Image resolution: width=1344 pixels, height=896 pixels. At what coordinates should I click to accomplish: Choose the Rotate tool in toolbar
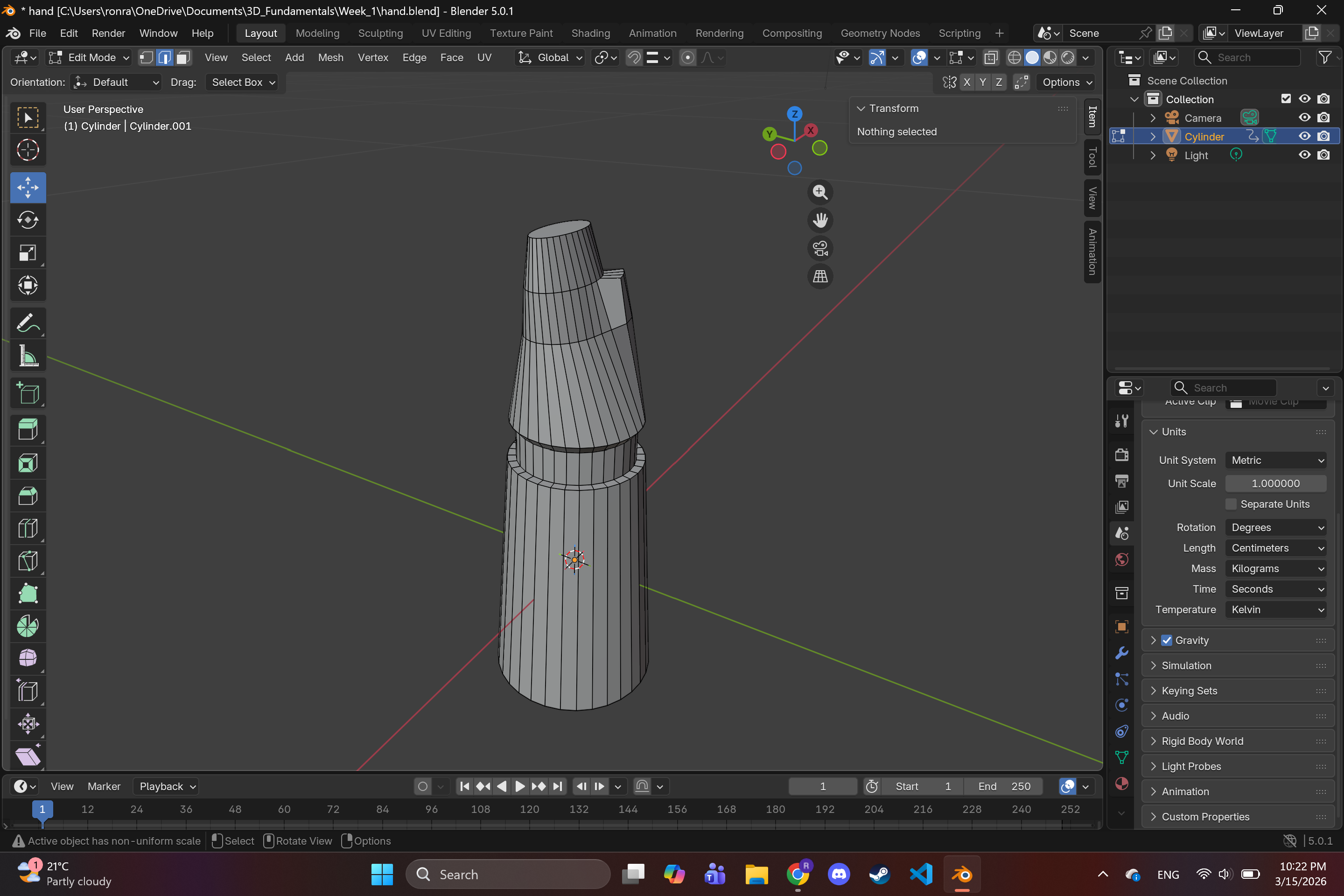tap(28, 220)
